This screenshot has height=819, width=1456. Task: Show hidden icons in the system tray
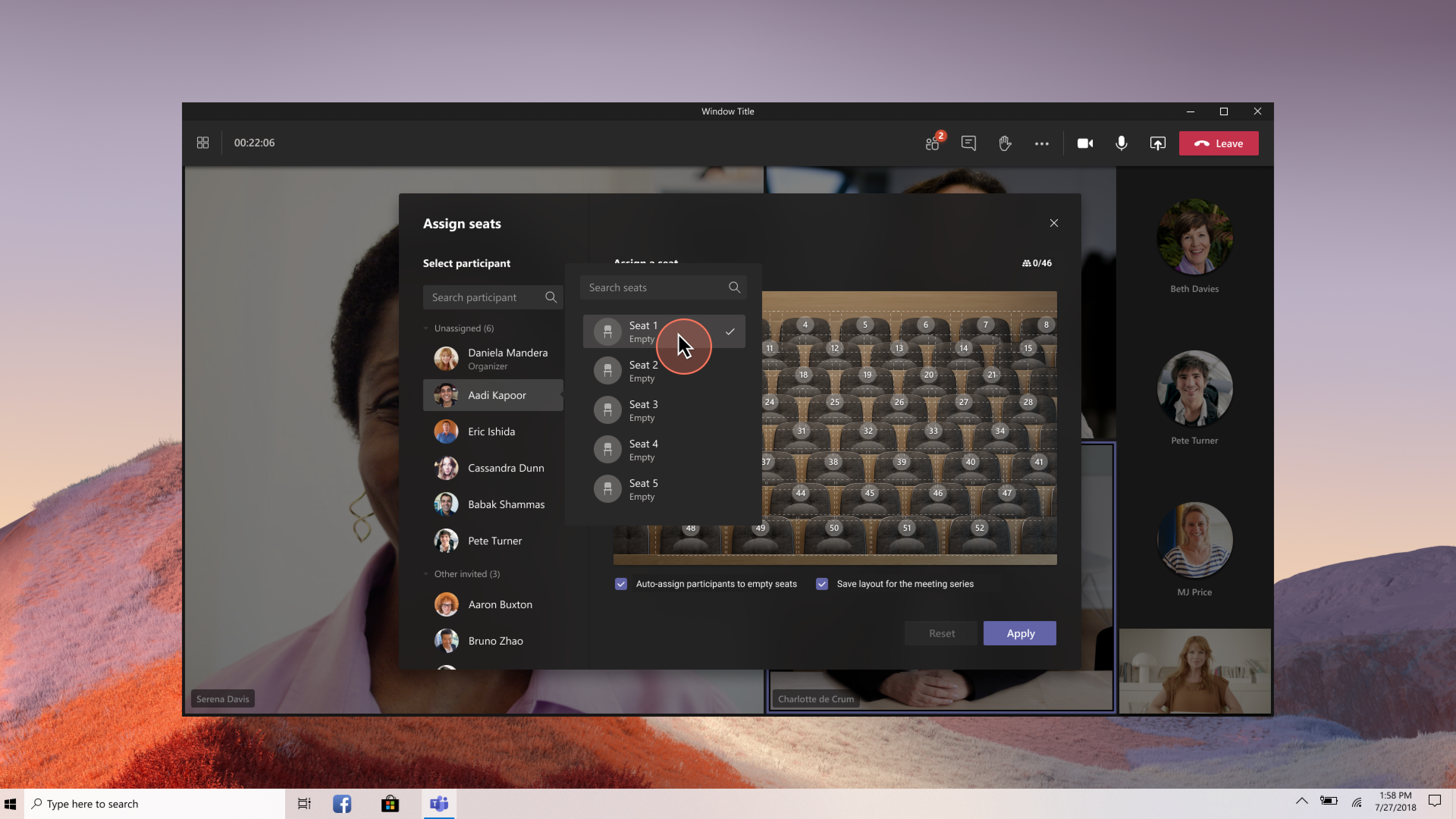point(1302,801)
